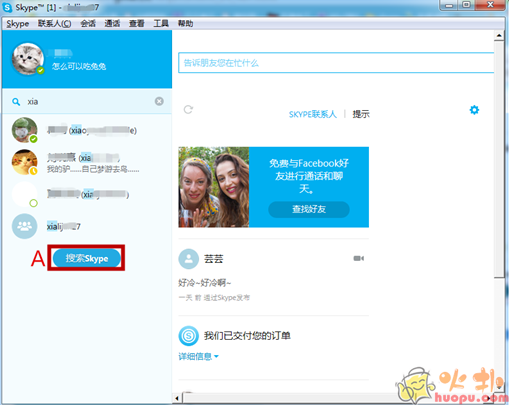Click the 查找好友 Facebook button

click(x=309, y=209)
